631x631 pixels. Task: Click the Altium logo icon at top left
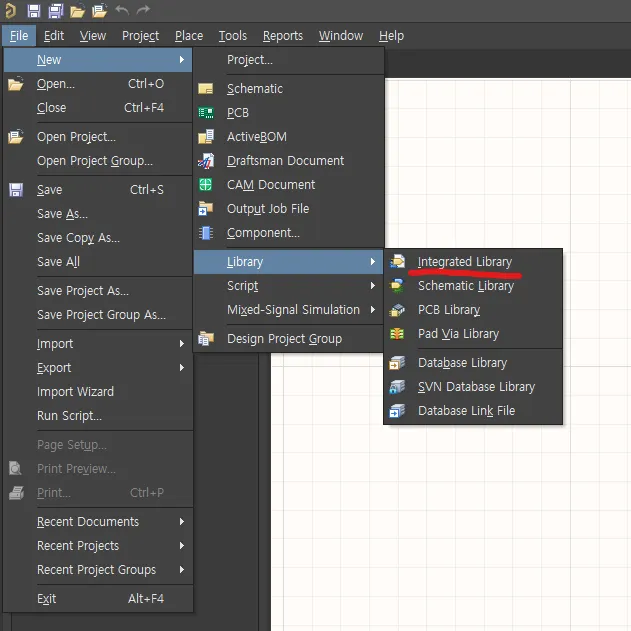coord(10,11)
